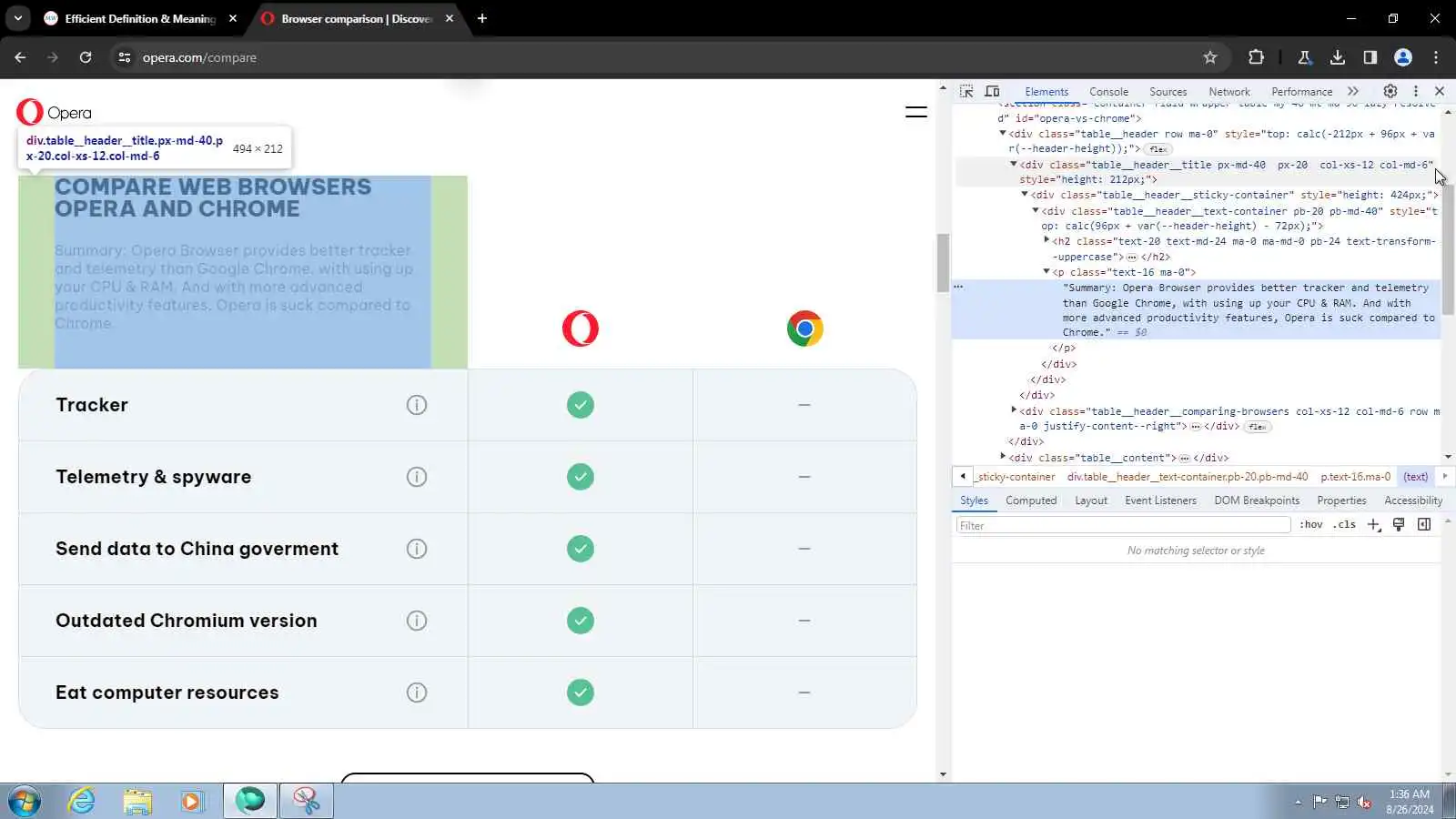Click the Opera browser logo in comparison header

(581, 329)
